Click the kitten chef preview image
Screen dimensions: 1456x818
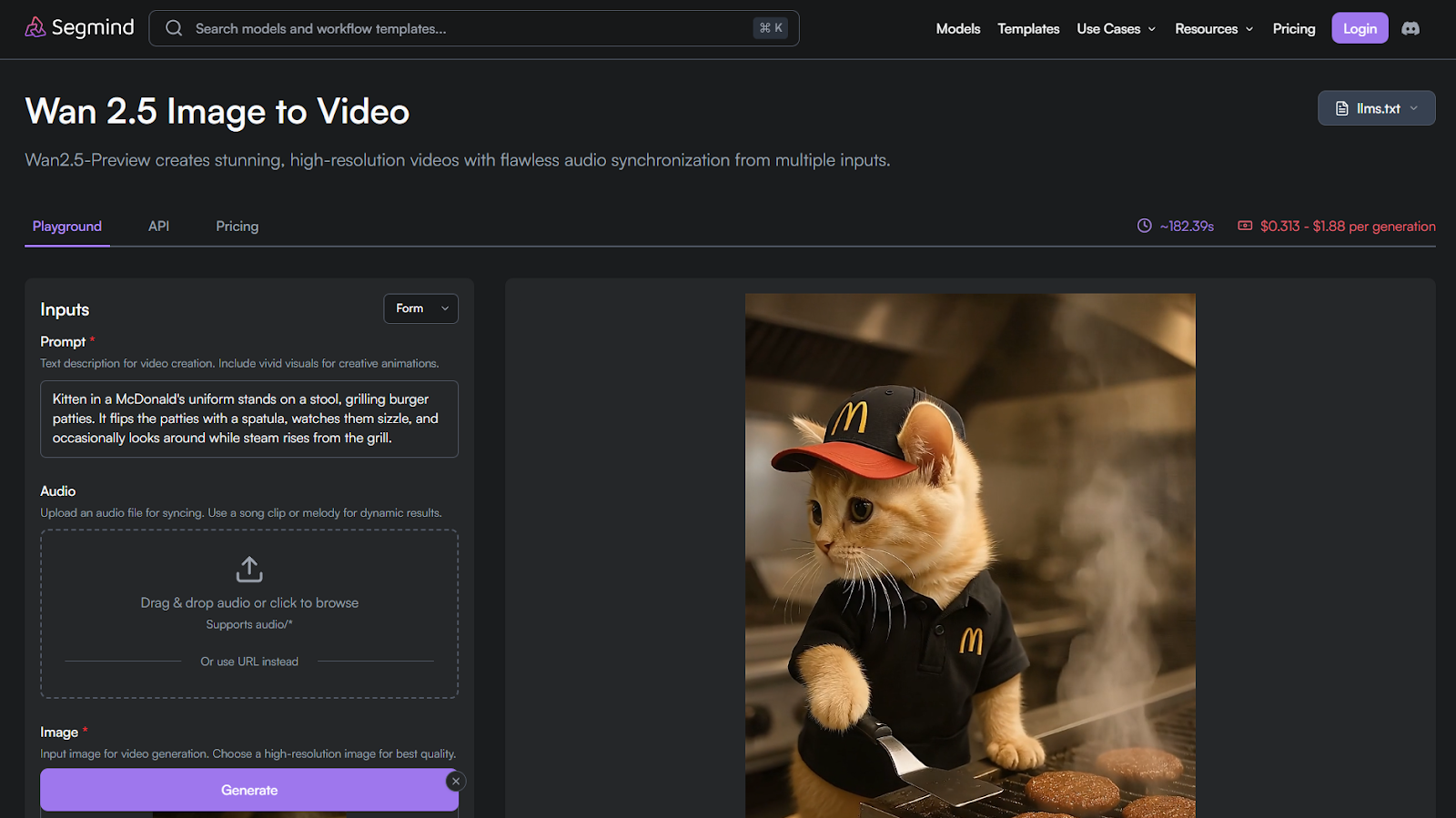coord(970,555)
